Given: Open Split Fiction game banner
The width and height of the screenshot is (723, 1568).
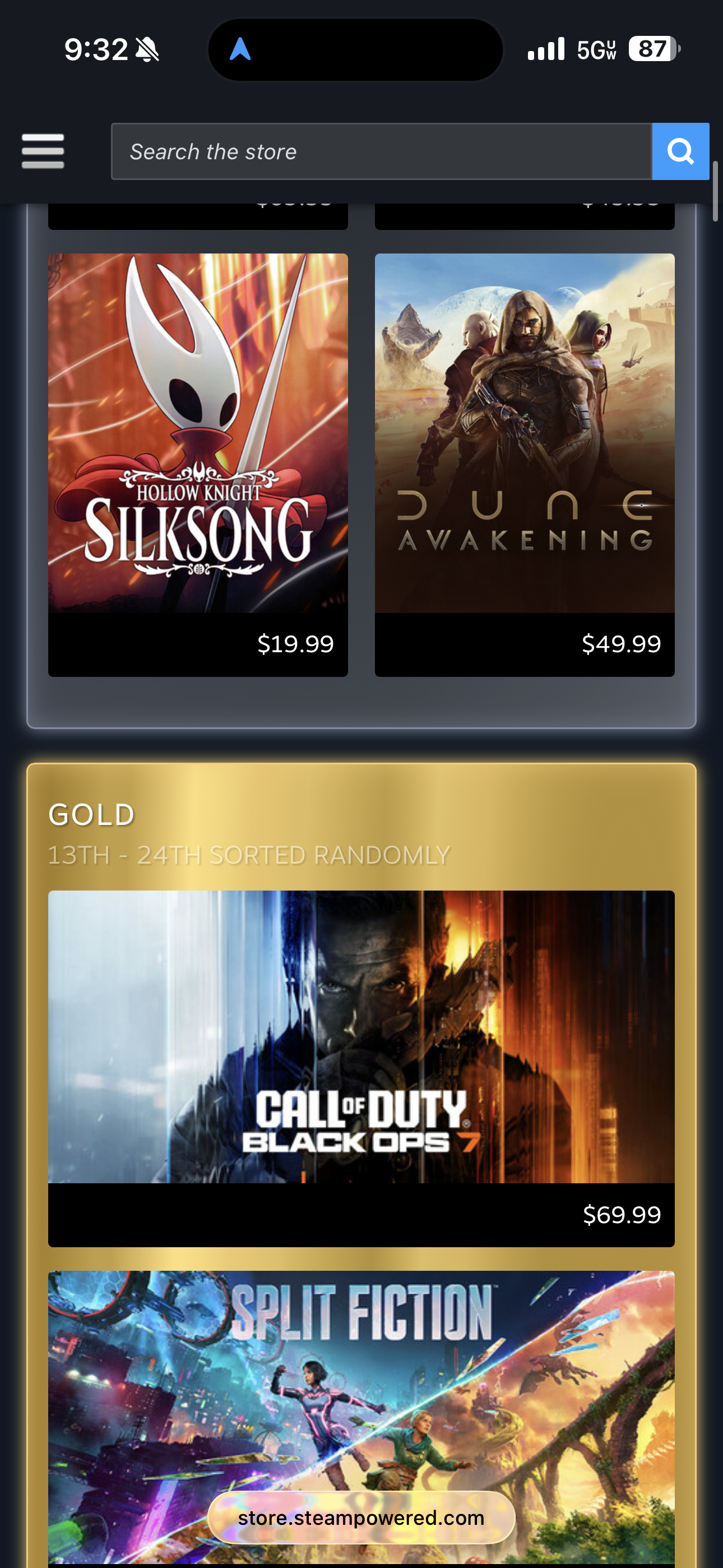Looking at the screenshot, I should [361, 1418].
